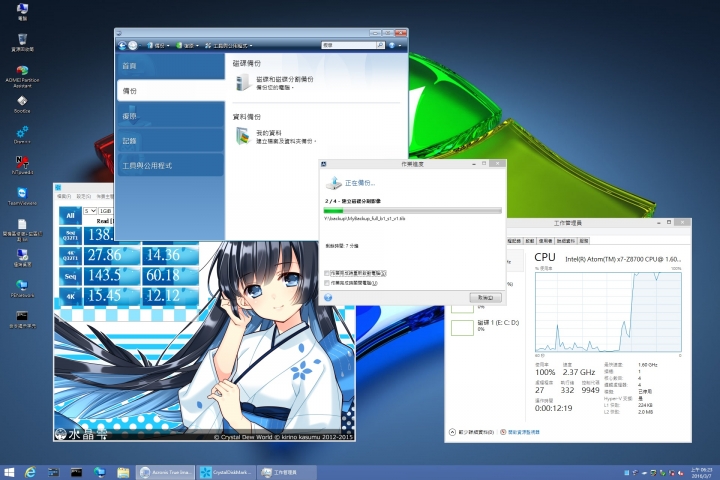The image size is (720, 480).
Task: Switch to the 服務 tab in Task Manager
Action: [x=584, y=241]
